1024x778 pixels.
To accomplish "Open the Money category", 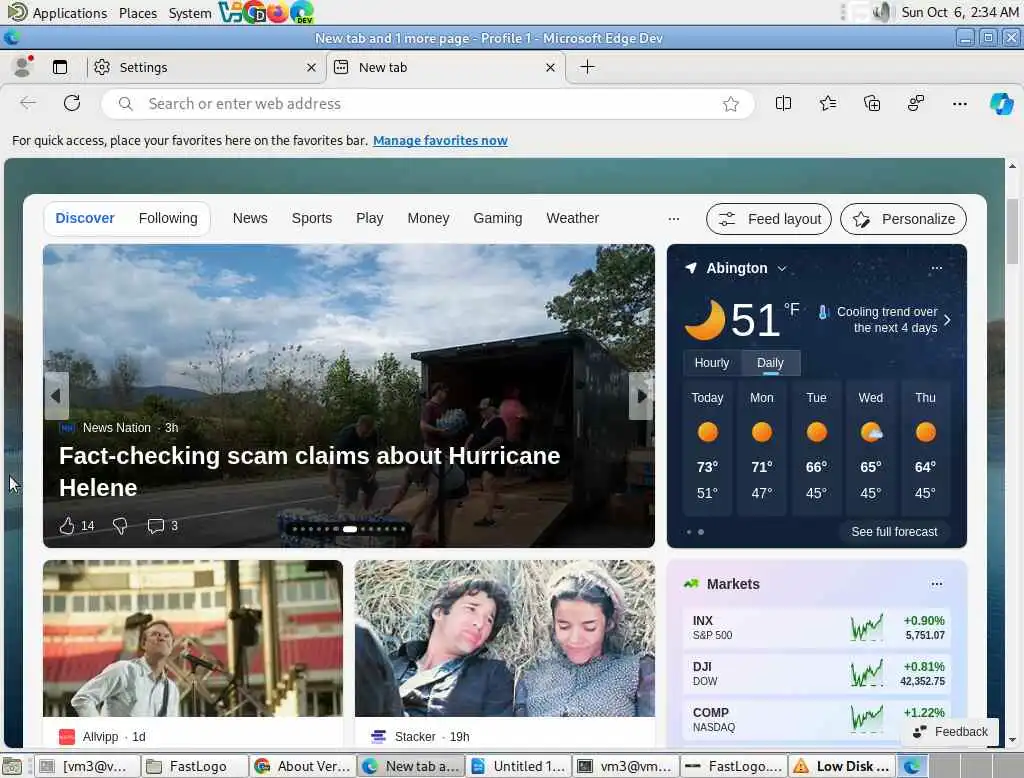I will [428, 218].
